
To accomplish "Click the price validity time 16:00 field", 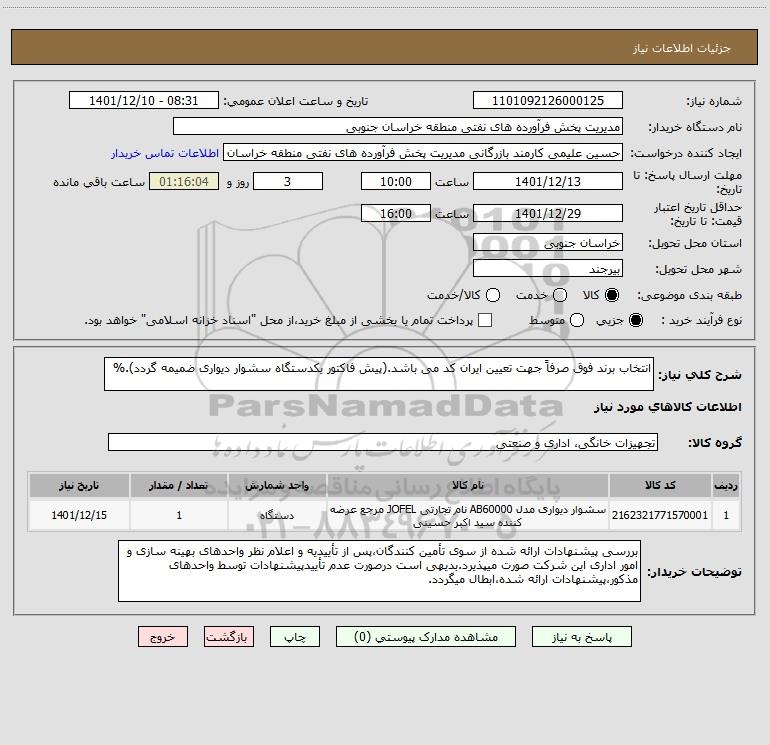I will coord(396,213).
